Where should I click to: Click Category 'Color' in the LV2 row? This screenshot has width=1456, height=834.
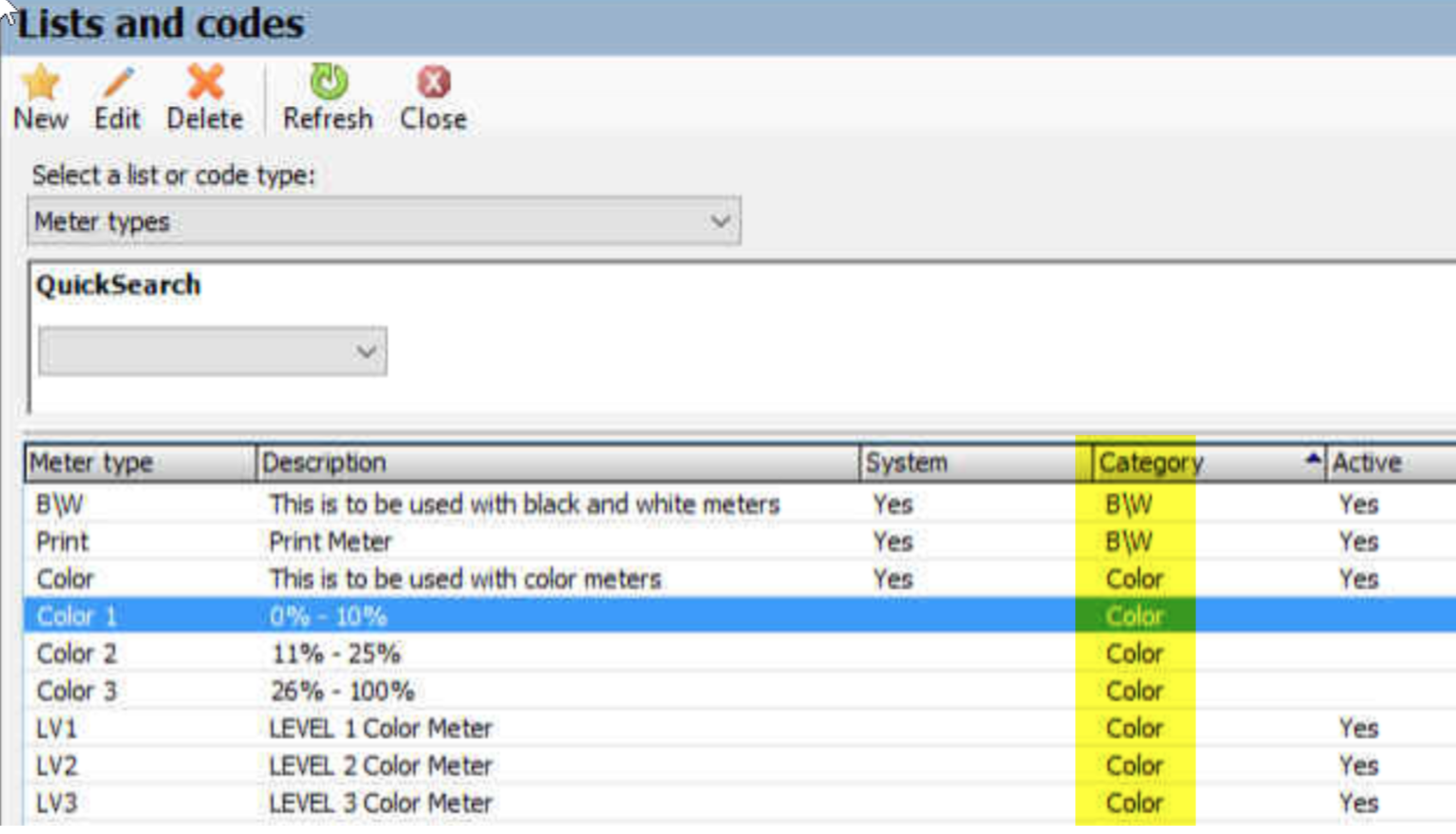(1134, 766)
